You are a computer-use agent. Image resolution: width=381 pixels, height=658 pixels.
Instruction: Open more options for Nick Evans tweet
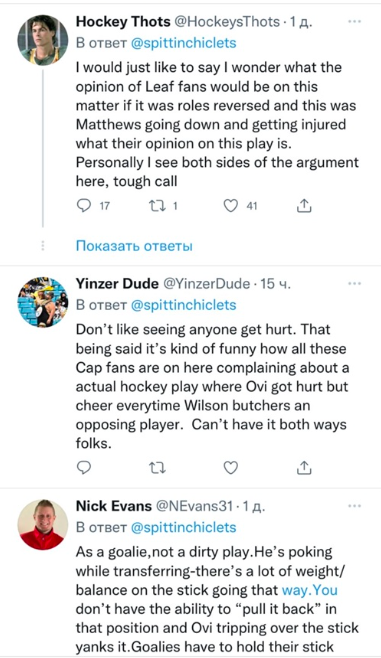355,506
